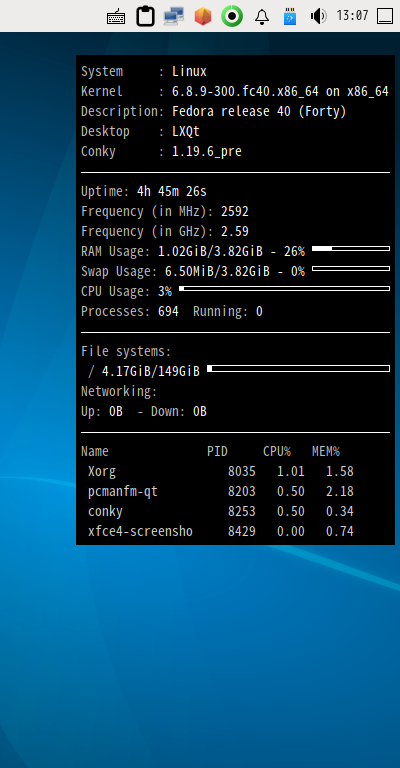Click the PID value '8429'
400x768 pixels.
click(x=242, y=531)
